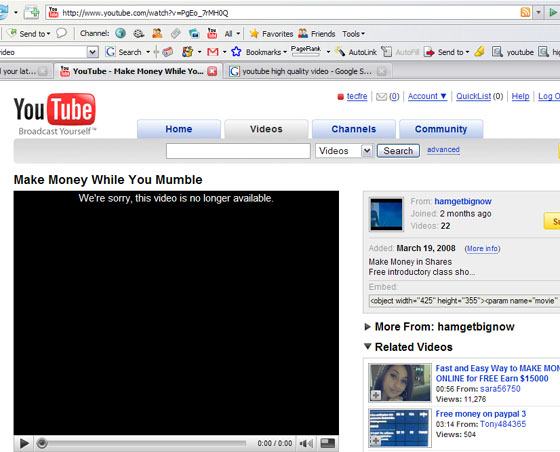The width and height of the screenshot is (560, 452).
Task: Go to the Channels tab
Action: click(x=354, y=129)
